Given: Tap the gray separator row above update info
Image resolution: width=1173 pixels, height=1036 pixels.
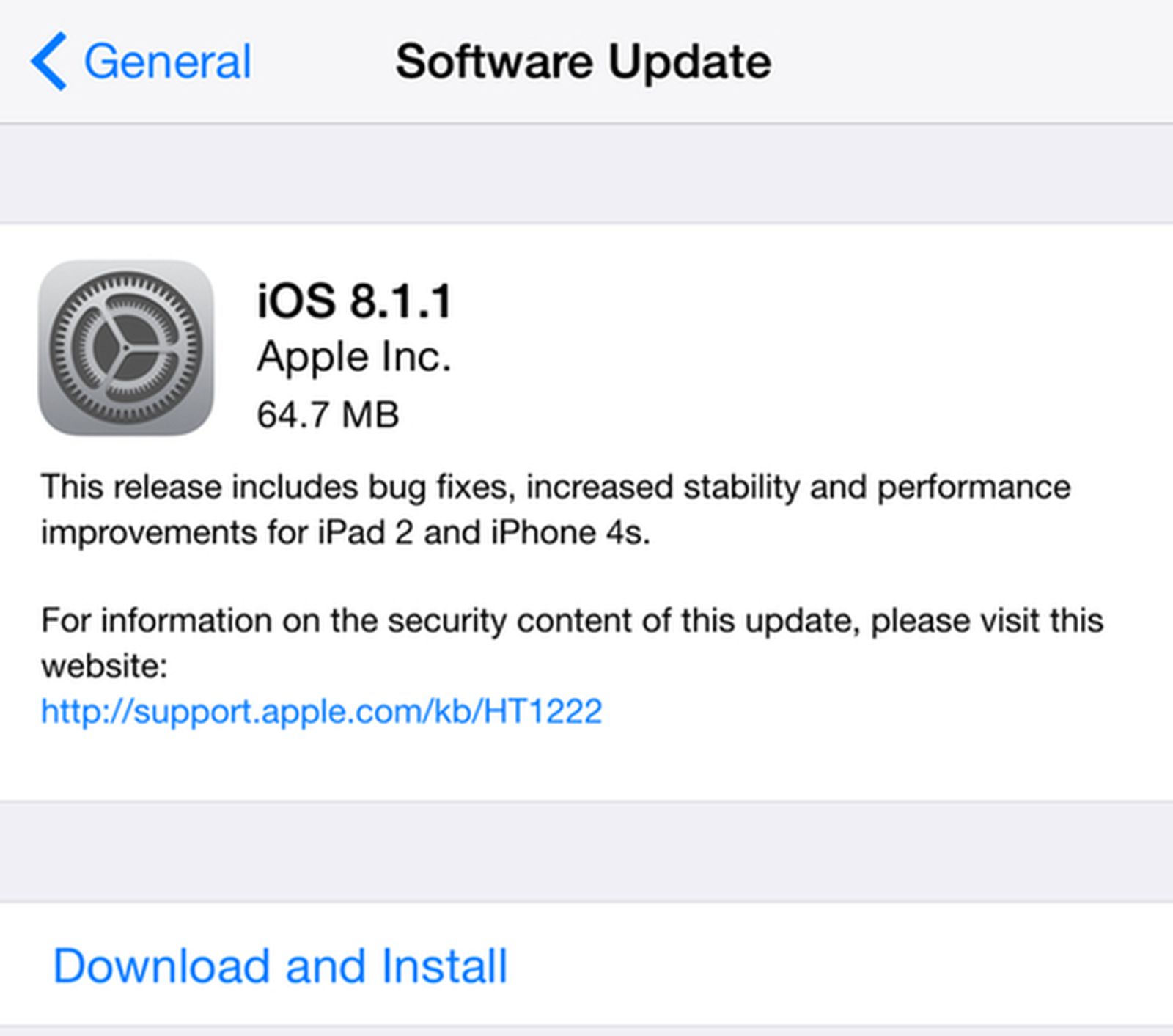Looking at the screenshot, I should point(586,172).
